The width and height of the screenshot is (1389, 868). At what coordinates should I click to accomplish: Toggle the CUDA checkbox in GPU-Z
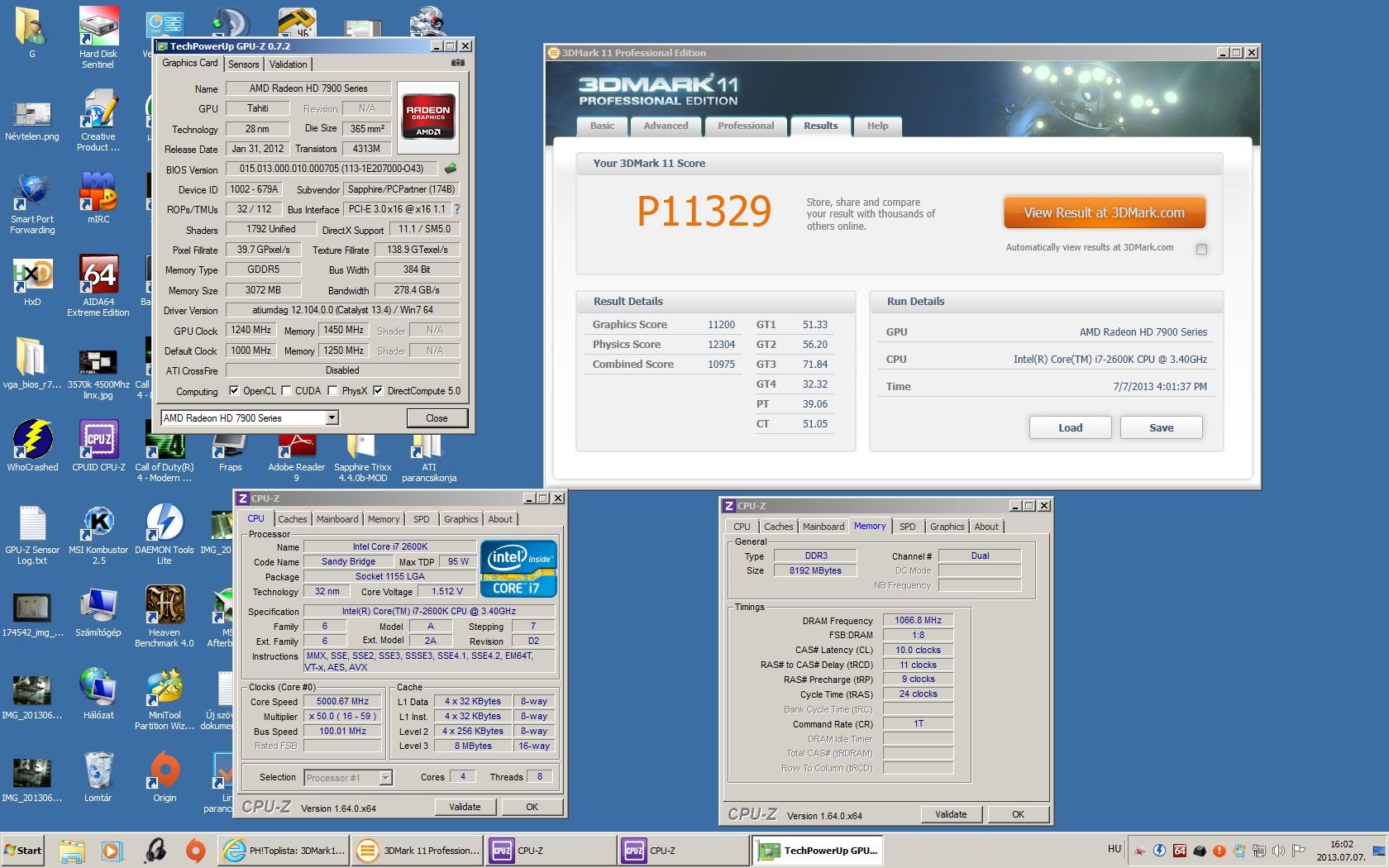pyautogui.click(x=287, y=391)
